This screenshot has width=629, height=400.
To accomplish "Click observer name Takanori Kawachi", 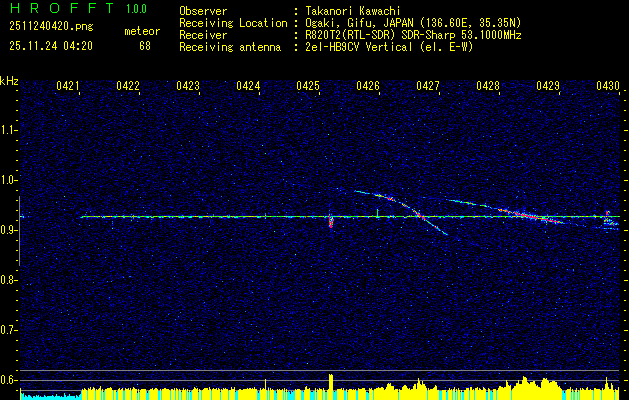I will click(353, 11).
